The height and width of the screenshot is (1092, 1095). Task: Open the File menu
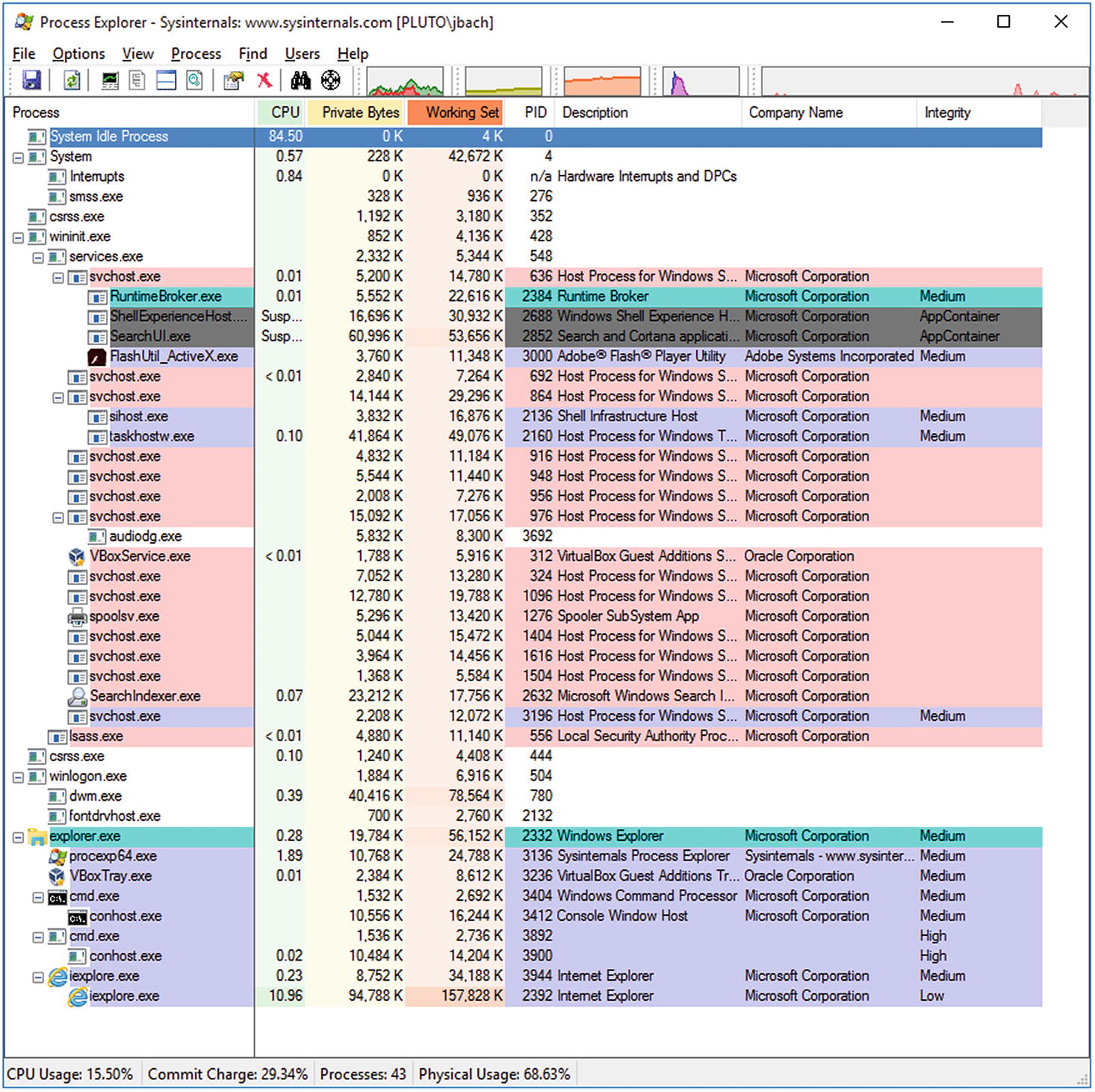pos(23,54)
